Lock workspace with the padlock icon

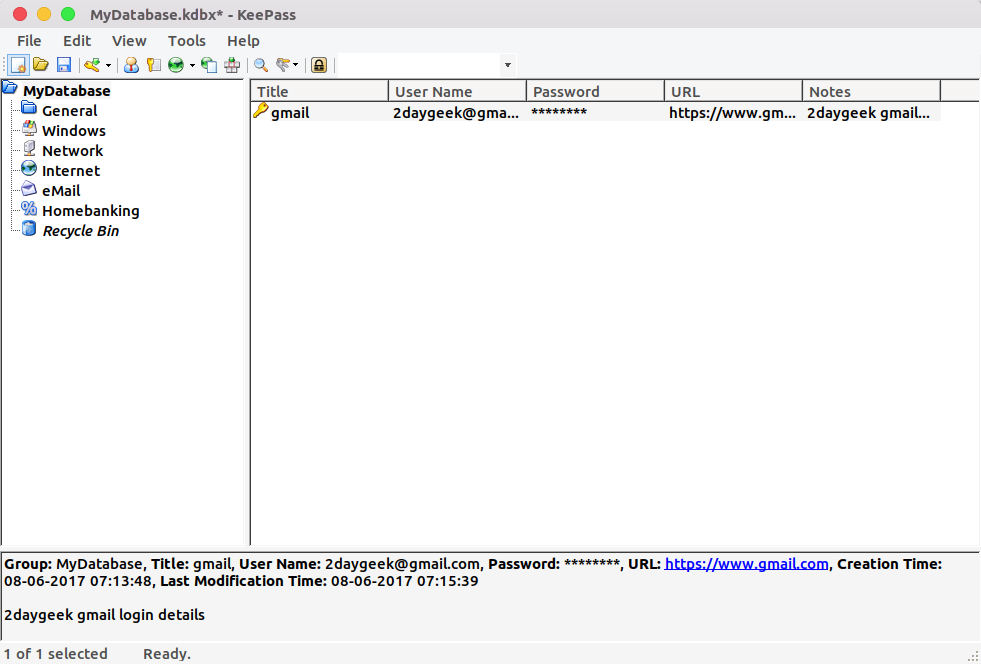coord(319,65)
